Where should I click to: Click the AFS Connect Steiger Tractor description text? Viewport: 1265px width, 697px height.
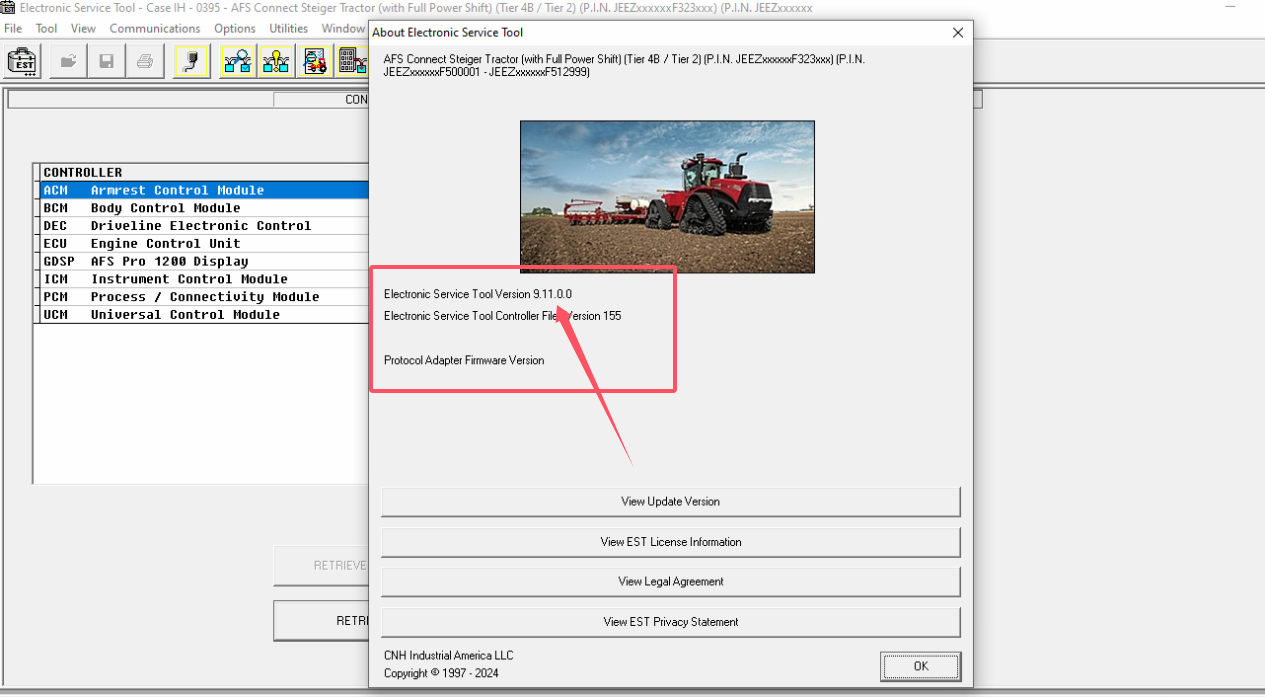tap(625, 65)
